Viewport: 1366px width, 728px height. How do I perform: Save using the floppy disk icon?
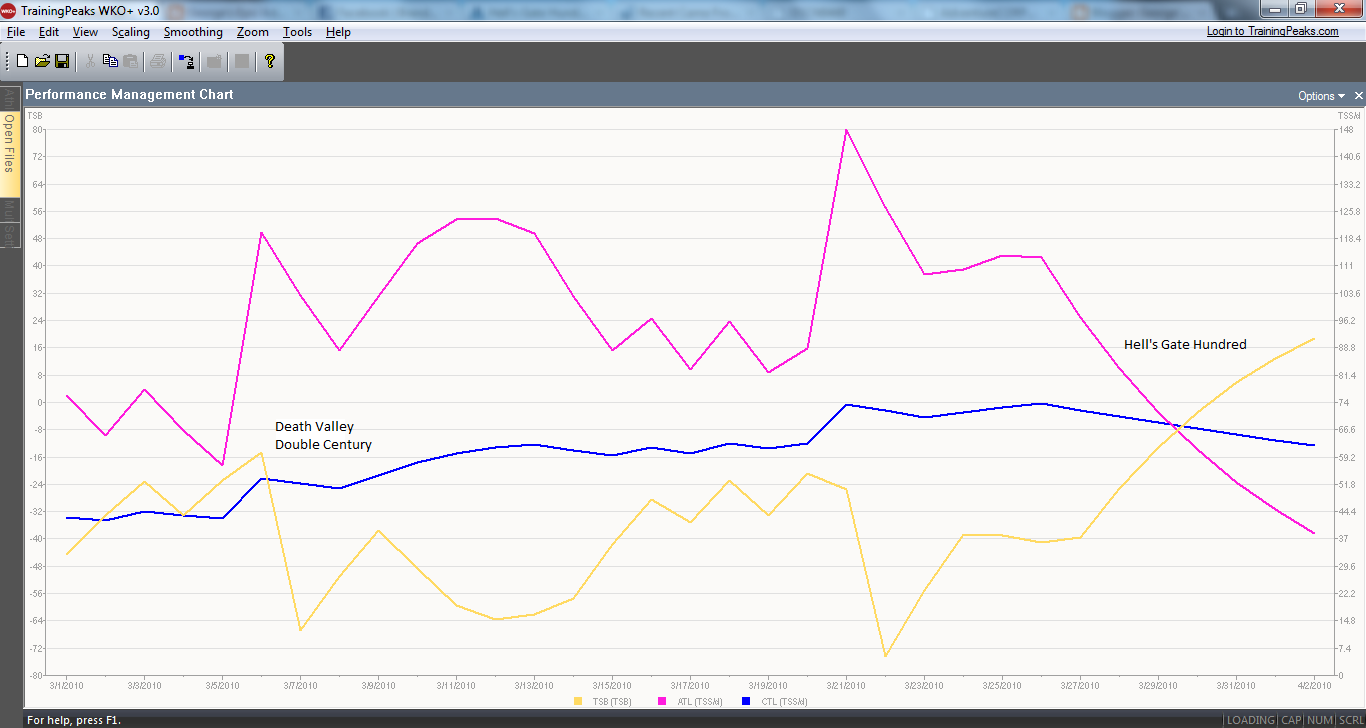pyautogui.click(x=62, y=61)
